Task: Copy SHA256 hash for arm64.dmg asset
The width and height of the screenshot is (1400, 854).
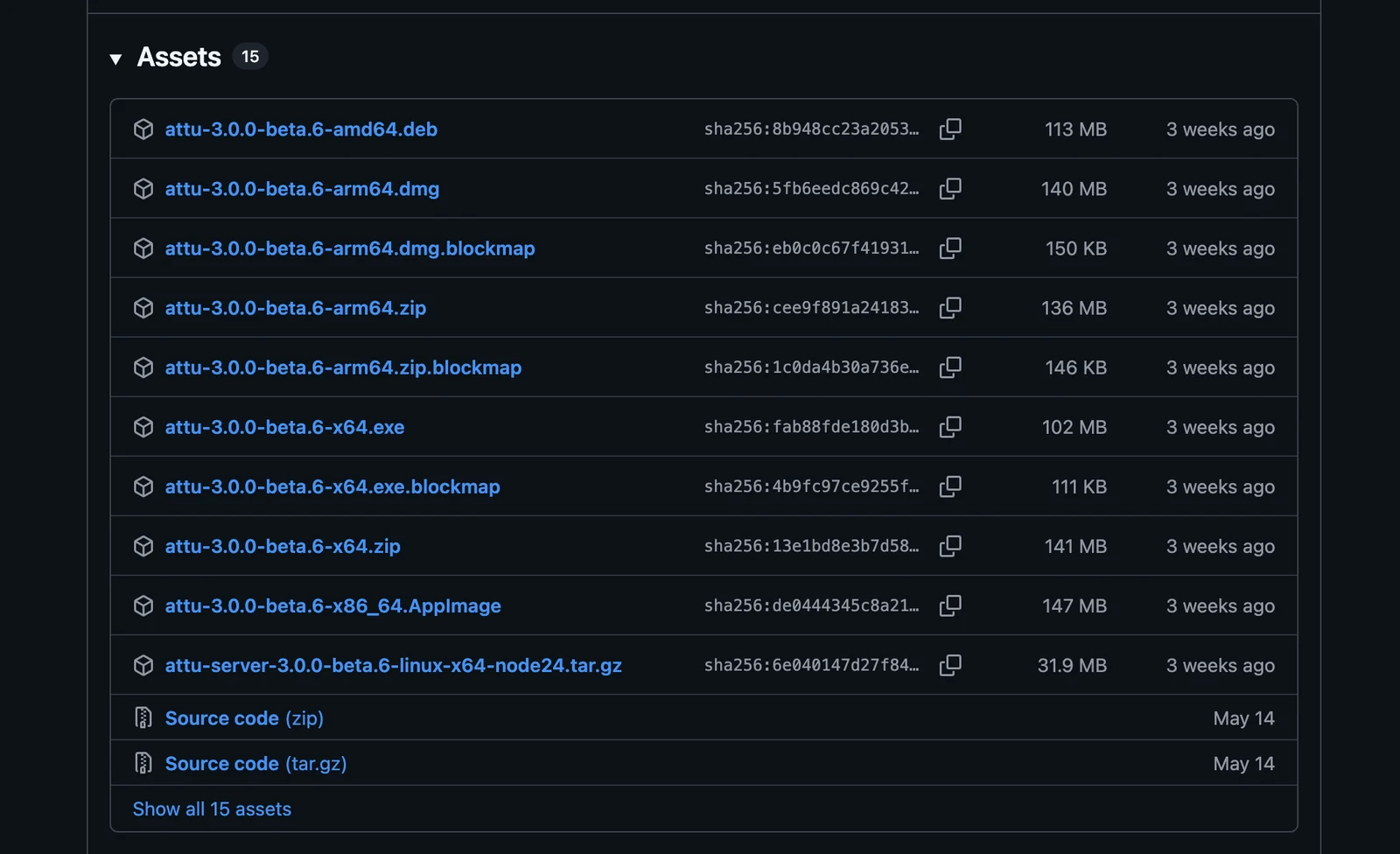Action: 950,188
